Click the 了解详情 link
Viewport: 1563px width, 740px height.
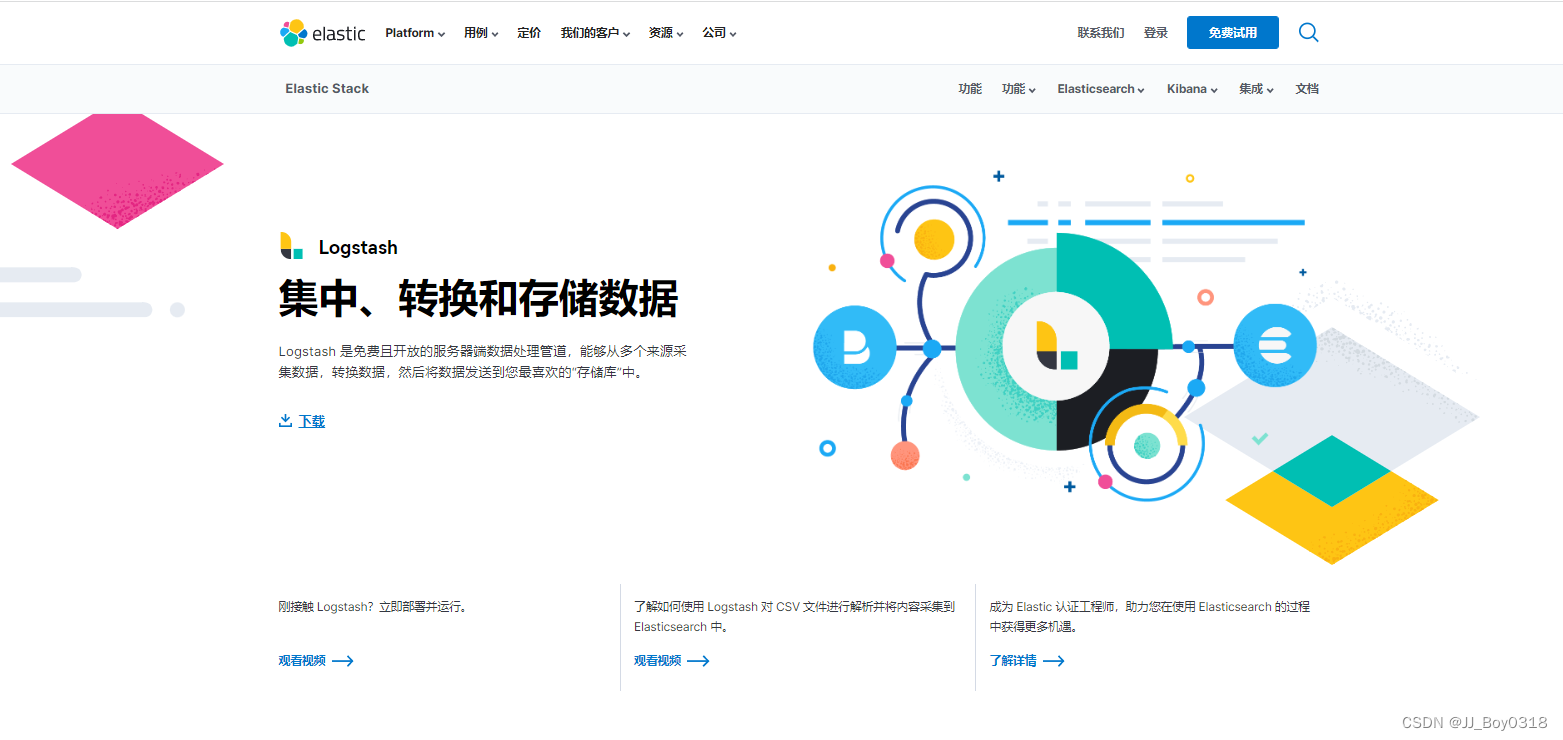coord(1013,661)
